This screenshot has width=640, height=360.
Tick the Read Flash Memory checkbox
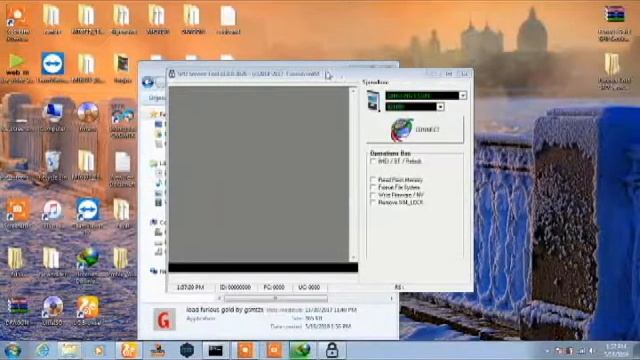point(373,180)
